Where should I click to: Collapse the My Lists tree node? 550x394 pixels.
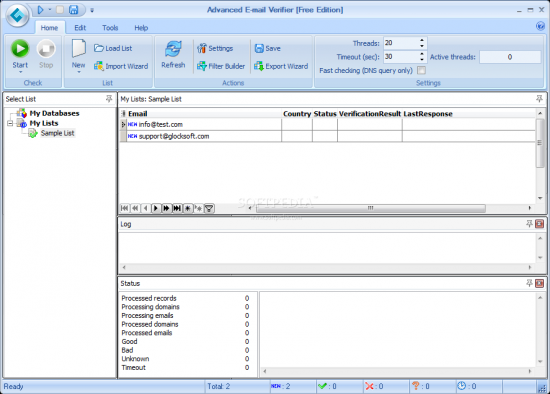tap(10, 123)
